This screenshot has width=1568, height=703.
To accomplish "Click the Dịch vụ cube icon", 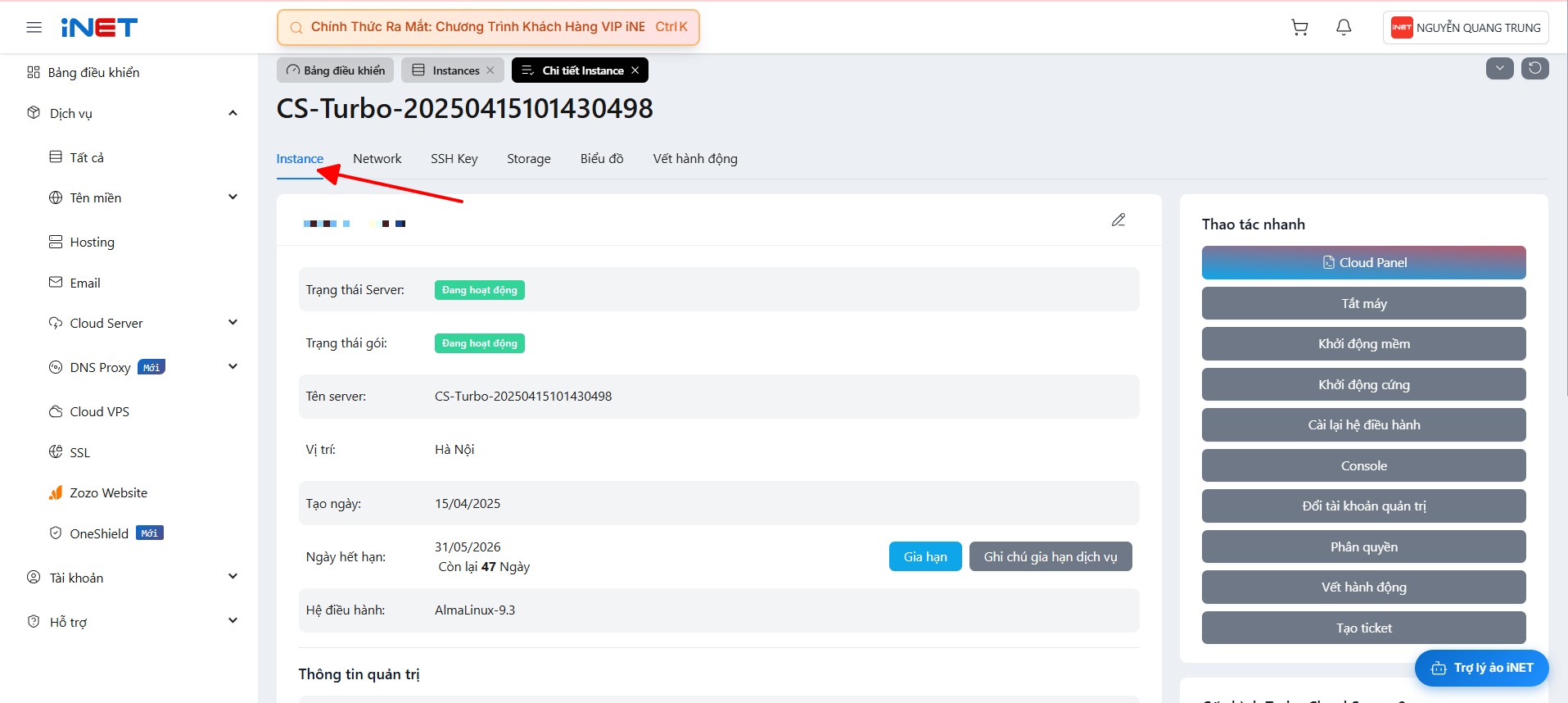I will tap(34, 112).
